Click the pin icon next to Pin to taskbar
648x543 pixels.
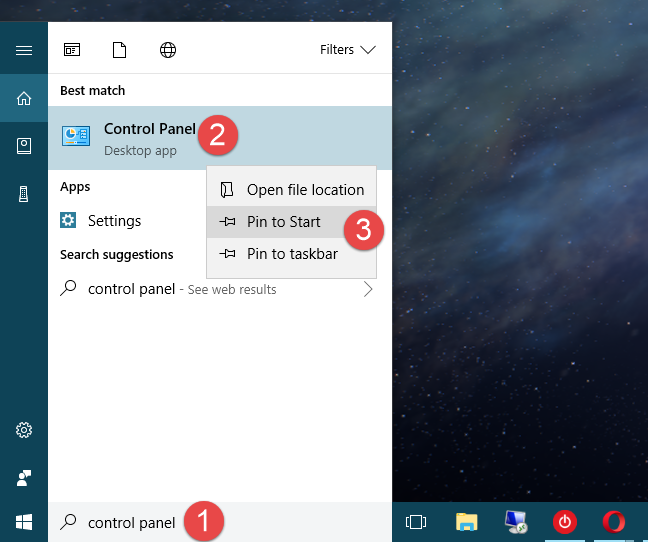pos(227,254)
